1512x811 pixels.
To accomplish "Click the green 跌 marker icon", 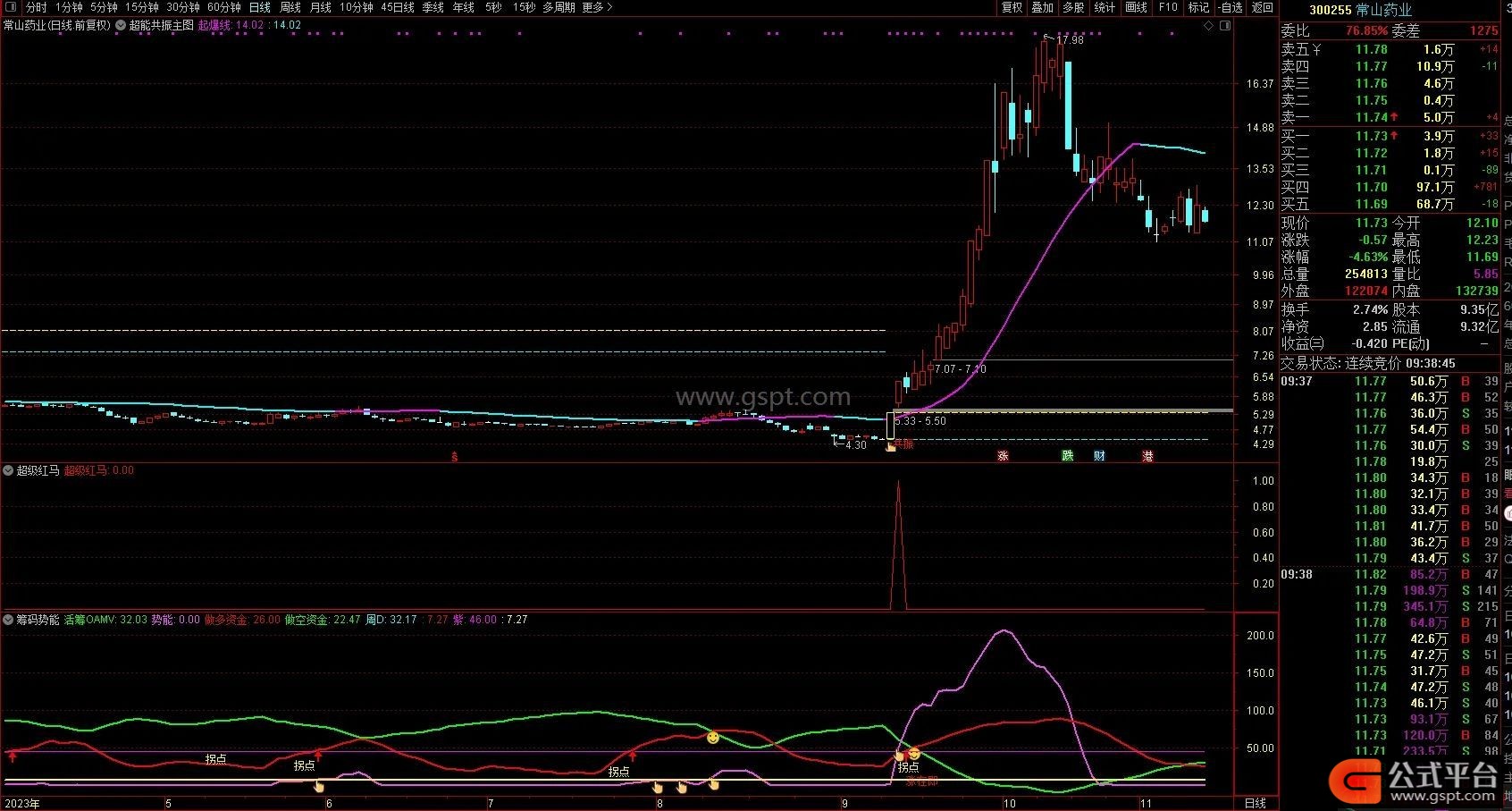I will (x=1068, y=456).
